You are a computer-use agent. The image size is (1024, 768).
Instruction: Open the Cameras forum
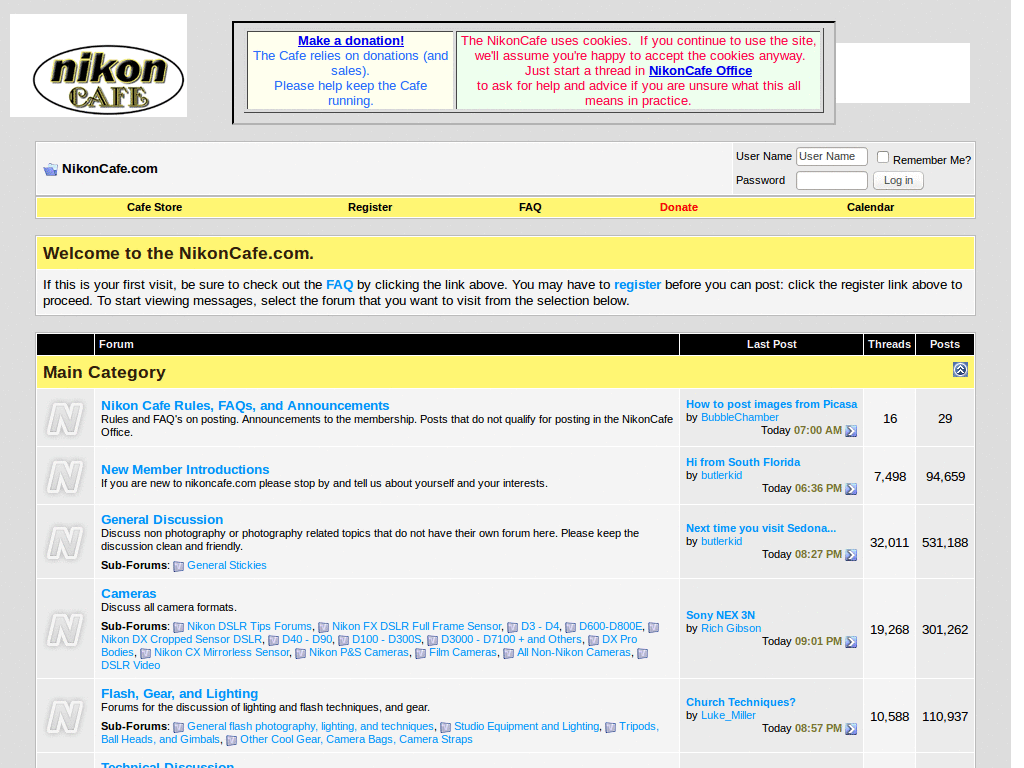pyautogui.click(x=129, y=594)
